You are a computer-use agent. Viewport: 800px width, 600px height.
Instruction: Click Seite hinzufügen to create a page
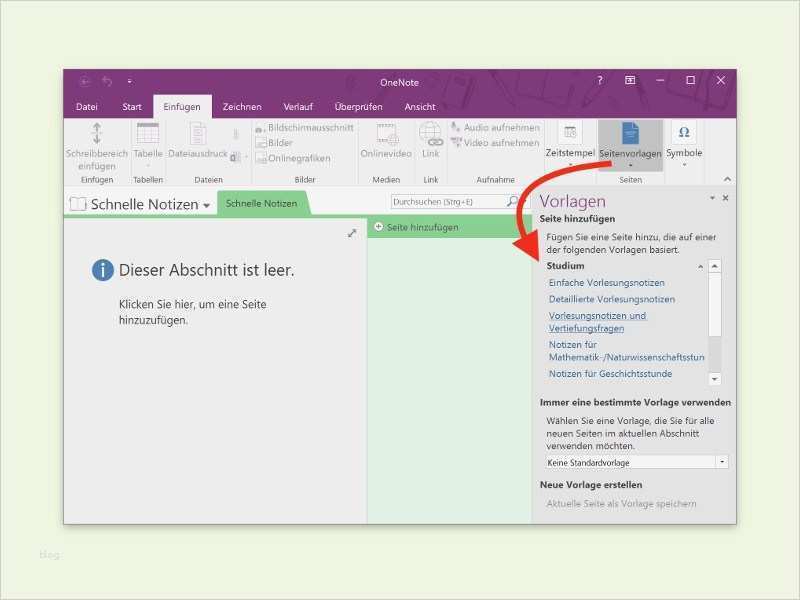pos(420,227)
